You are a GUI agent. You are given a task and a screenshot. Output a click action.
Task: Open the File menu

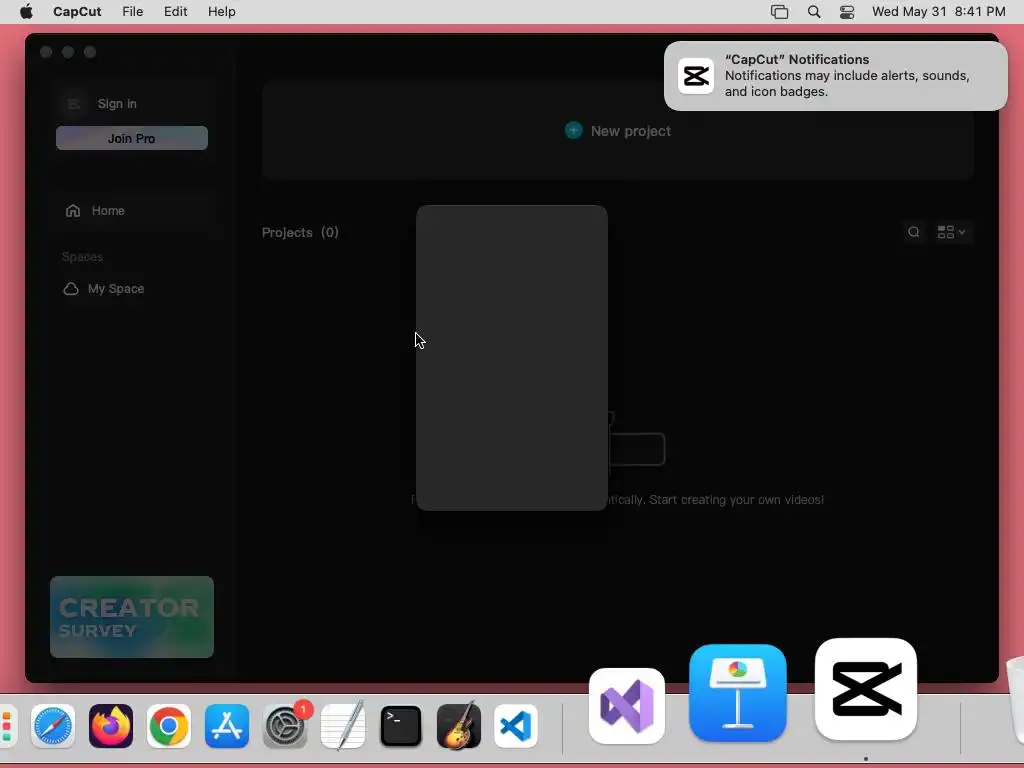pyautogui.click(x=133, y=12)
